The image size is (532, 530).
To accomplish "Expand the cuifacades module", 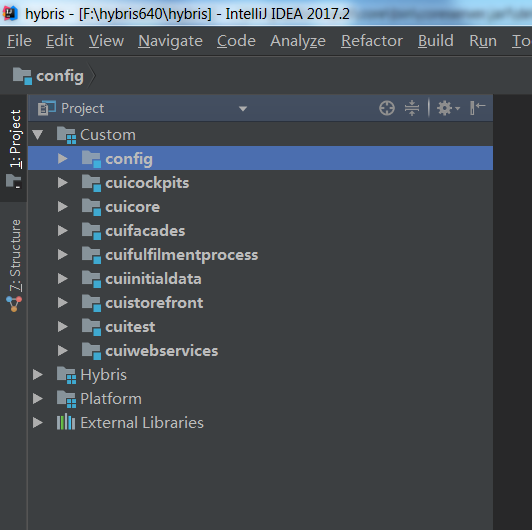I will [62, 231].
